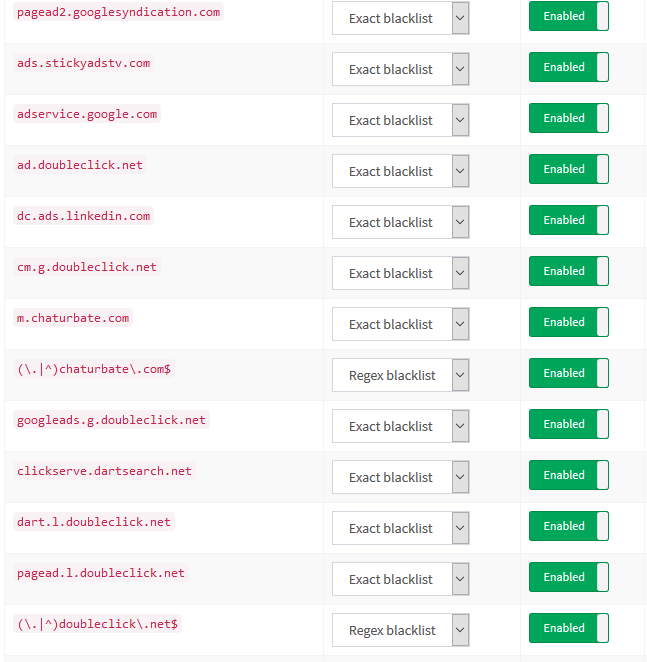This screenshot has height=662, width=647.
Task: Click the (\.|^)chaturbate\.com$ regex text
Action: pyautogui.click(x=94, y=369)
